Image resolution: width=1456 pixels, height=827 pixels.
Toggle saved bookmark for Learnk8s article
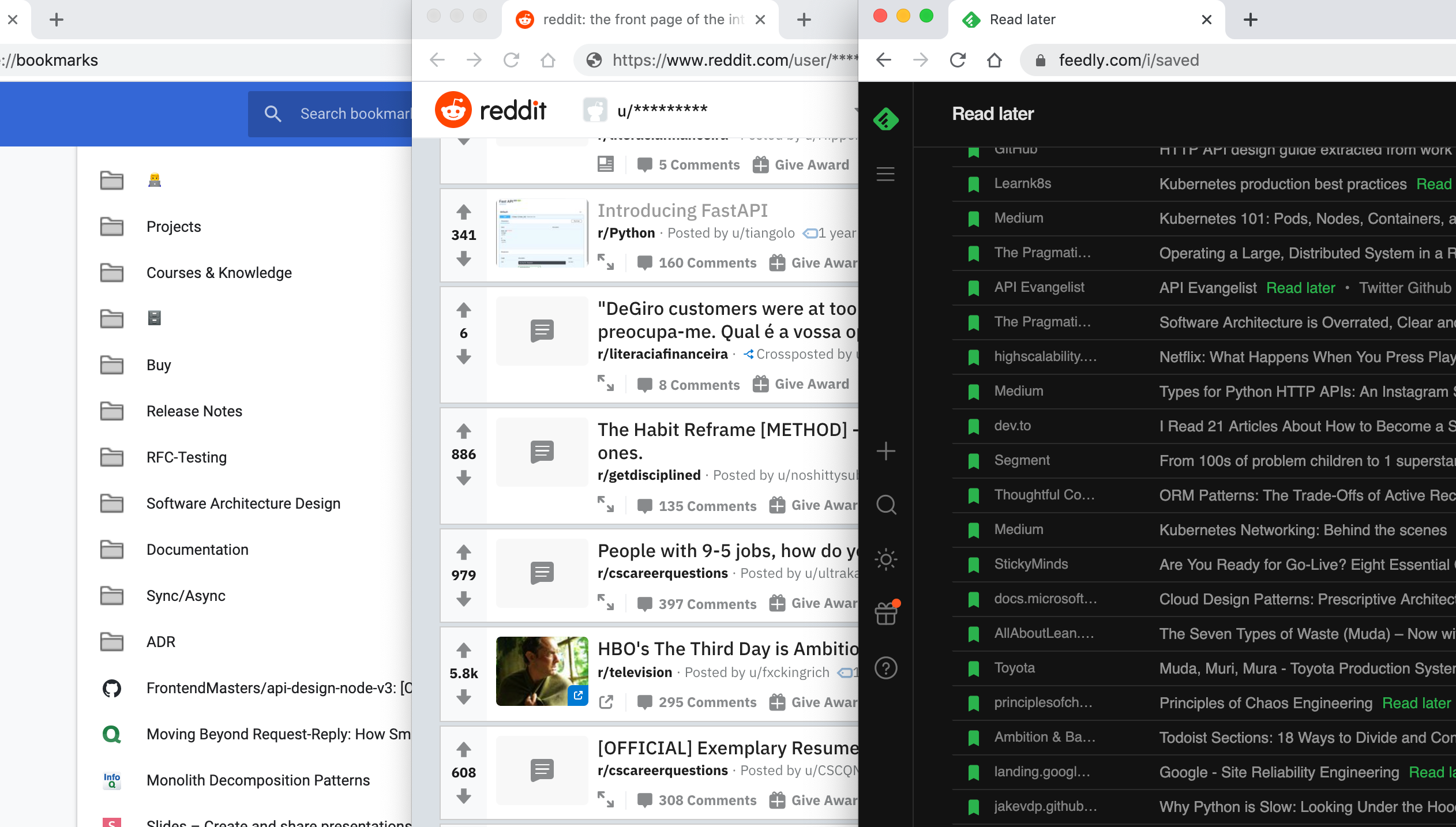(x=974, y=184)
